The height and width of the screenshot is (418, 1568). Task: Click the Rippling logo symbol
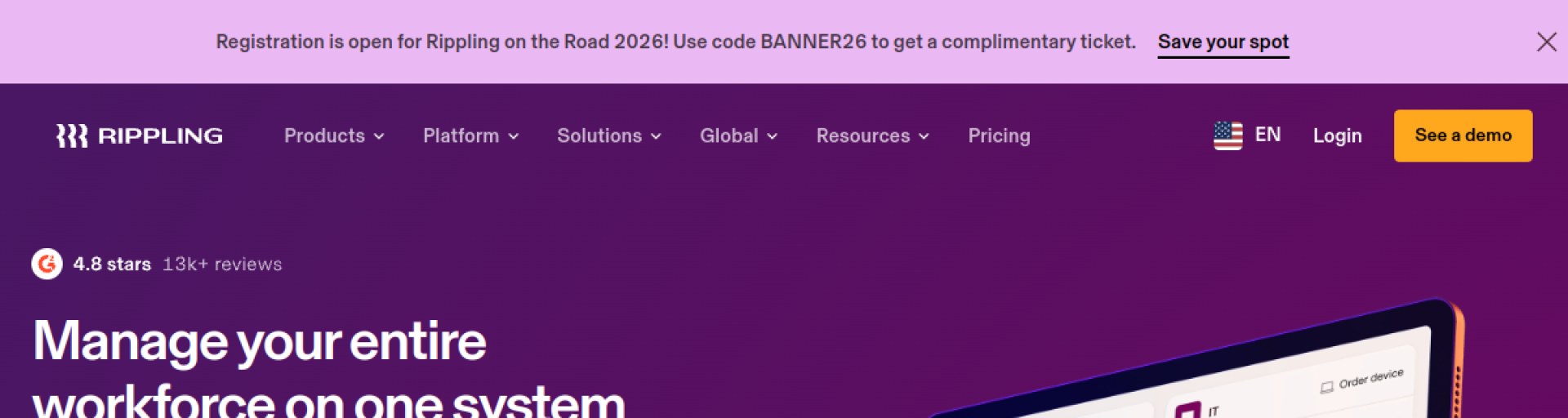pos(72,136)
